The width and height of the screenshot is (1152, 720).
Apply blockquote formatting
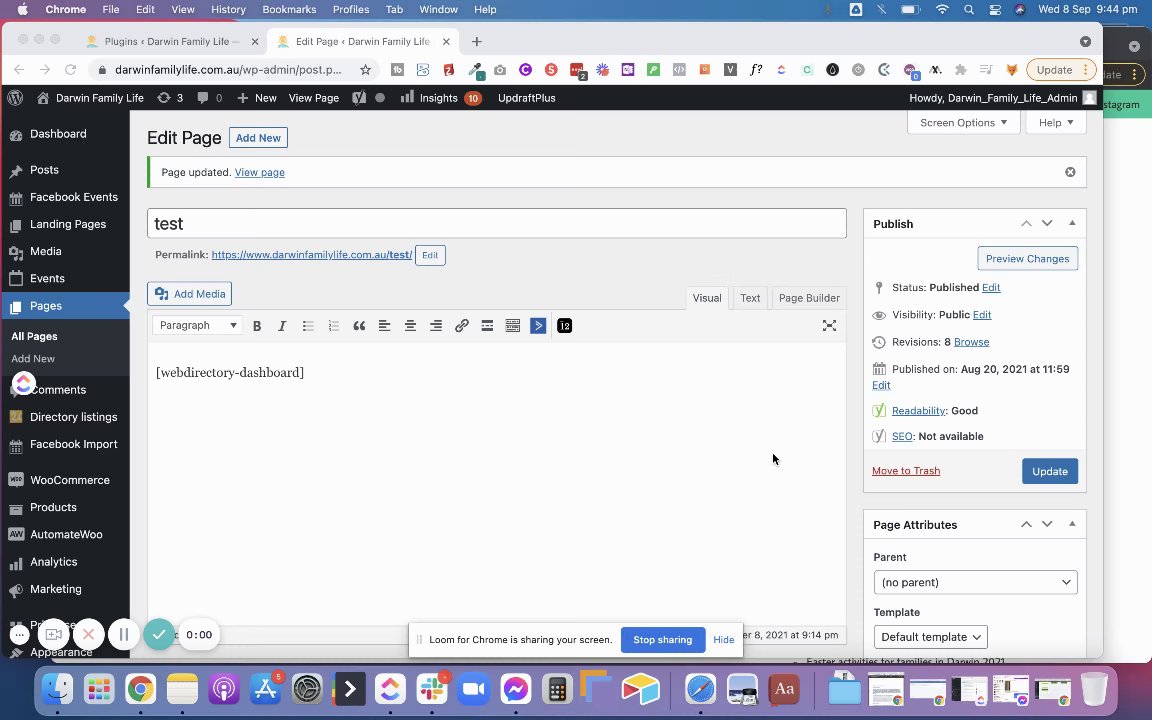point(359,325)
